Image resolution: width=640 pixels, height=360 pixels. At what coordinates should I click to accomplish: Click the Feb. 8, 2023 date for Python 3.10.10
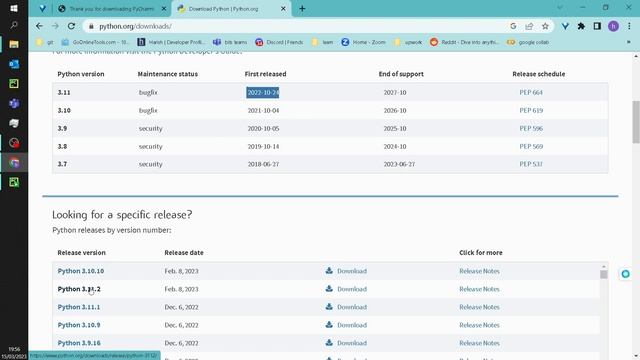tap(181, 271)
